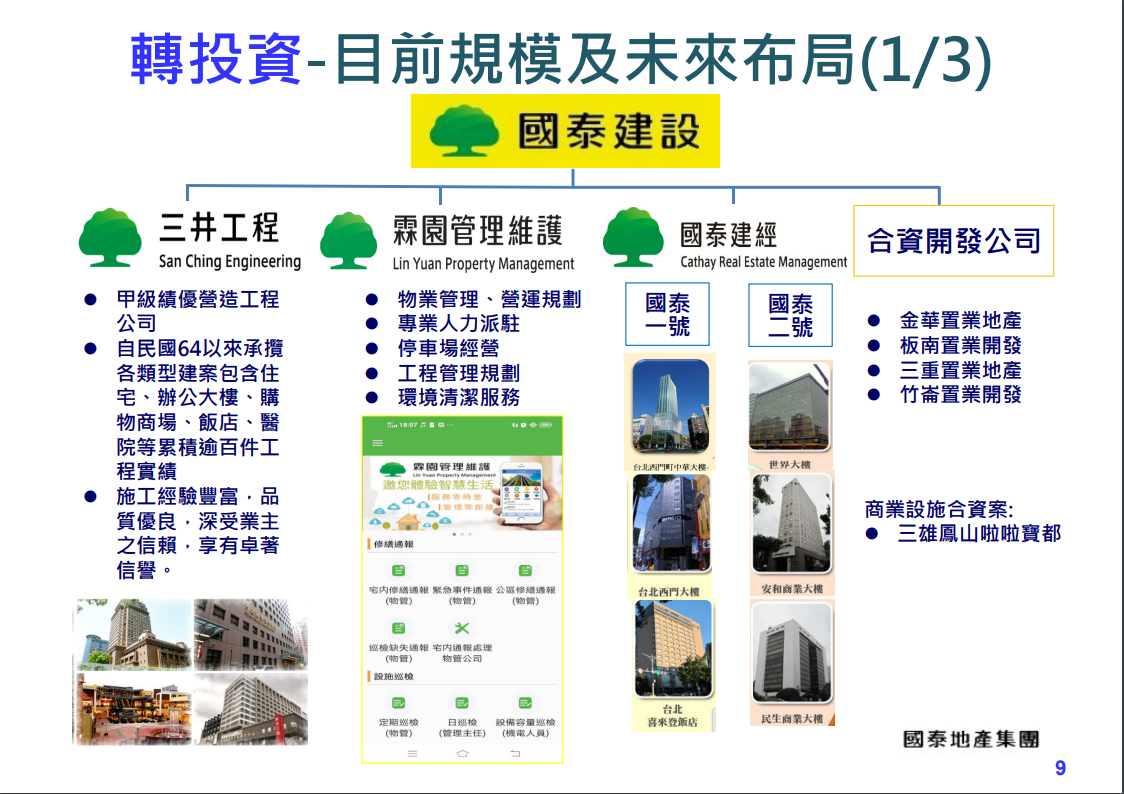
Task: Select the 國泰一號 box
Action: (x=667, y=315)
